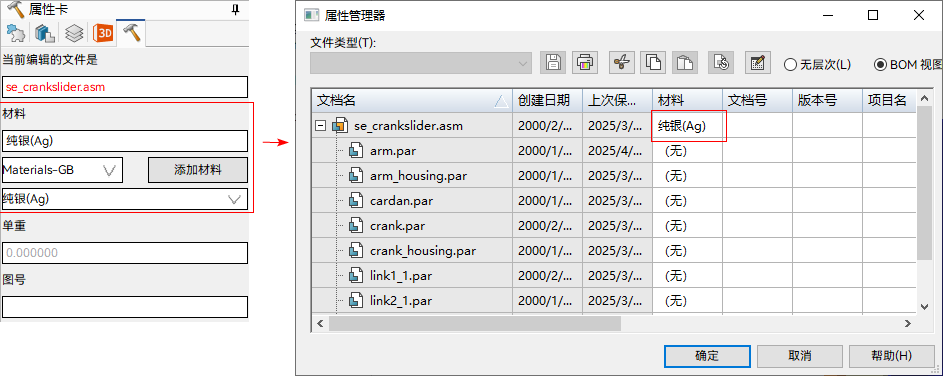The width and height of the screenshot is (945, 379).
Task: Click the 项目名 column header
Action: [x=889, y=101]
